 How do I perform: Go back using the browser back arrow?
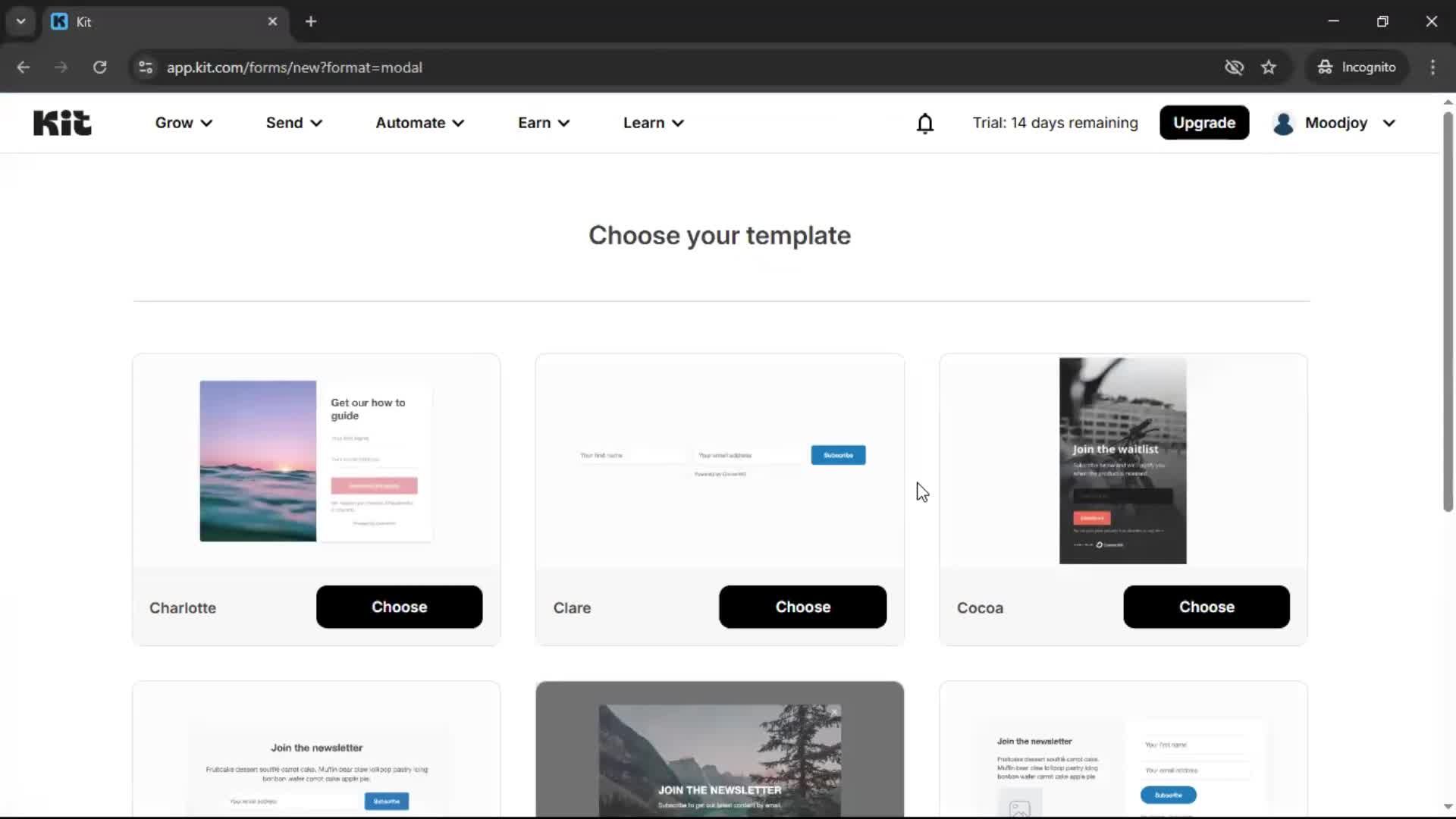coord(24,67)
